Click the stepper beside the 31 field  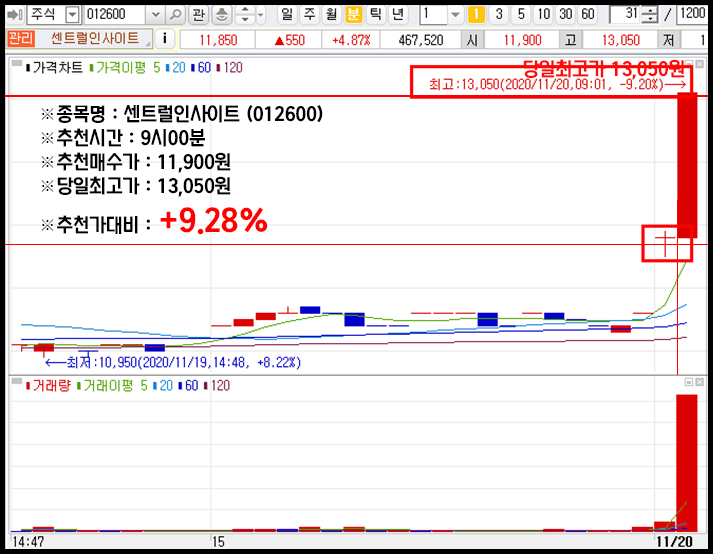(649, 15)
